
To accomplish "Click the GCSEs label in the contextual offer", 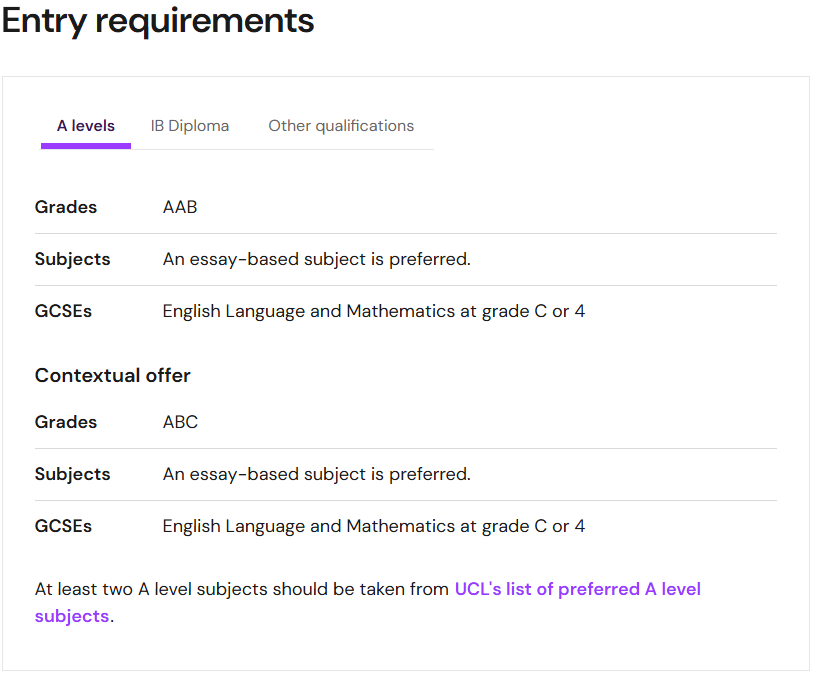I will pos(63,526).
